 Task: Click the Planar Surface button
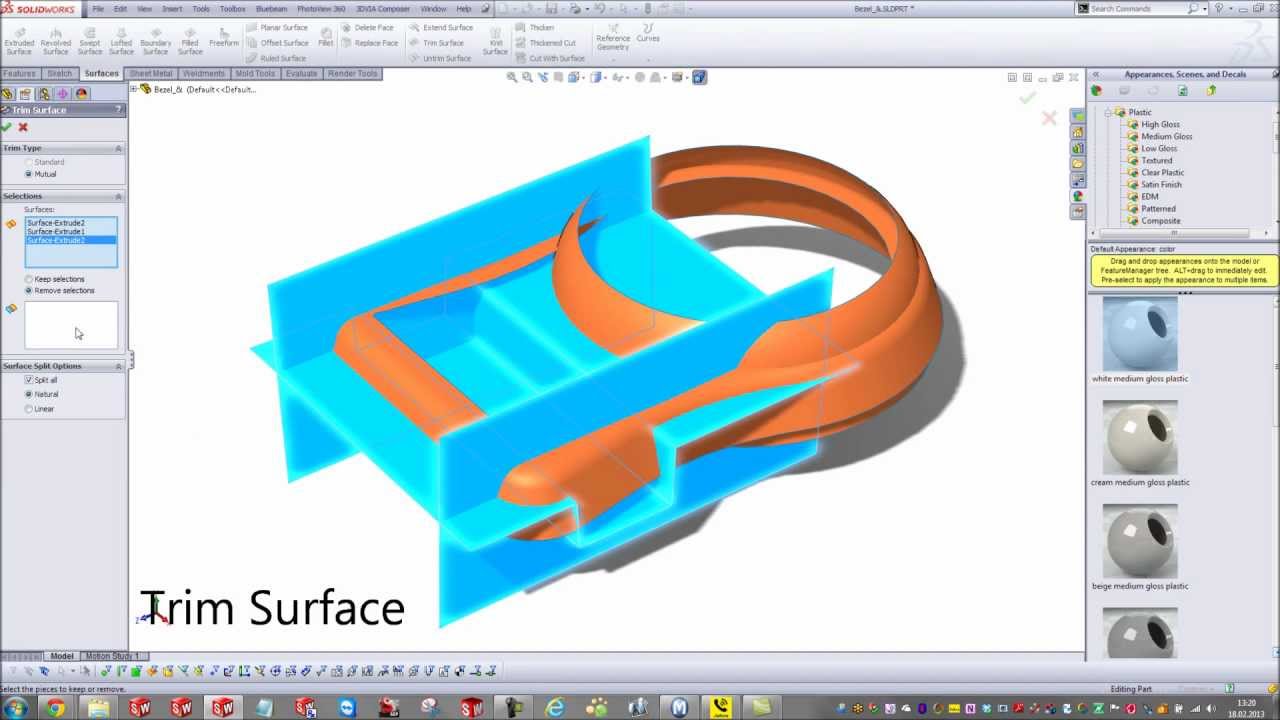277,28
